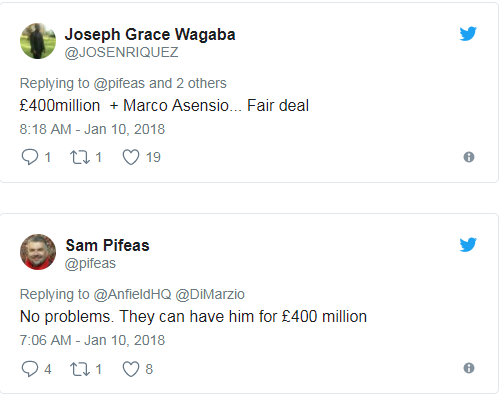Open info icon on Sam's tweet
Viewport: 499px width, 395px height.
pyautogui.click(x=469, y=368)
